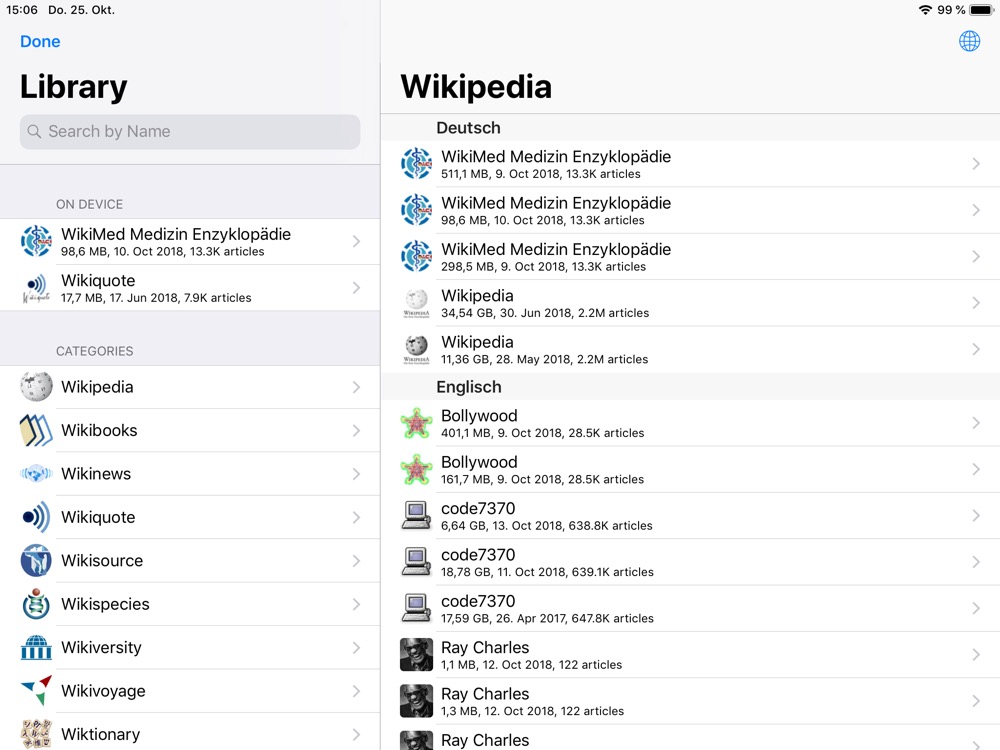Screen dimensions: 1000x750
Task: Click the Wikiversity building icon
Action: [x=36, y=648]
